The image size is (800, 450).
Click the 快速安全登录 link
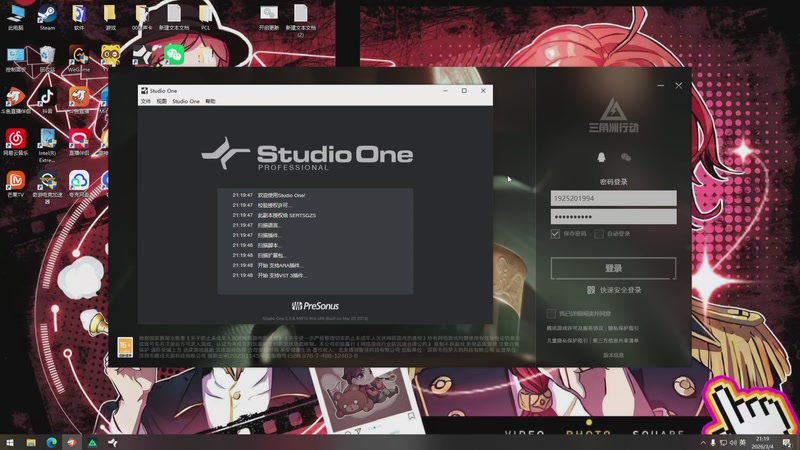pyautogui.click(x=620, y=290)
